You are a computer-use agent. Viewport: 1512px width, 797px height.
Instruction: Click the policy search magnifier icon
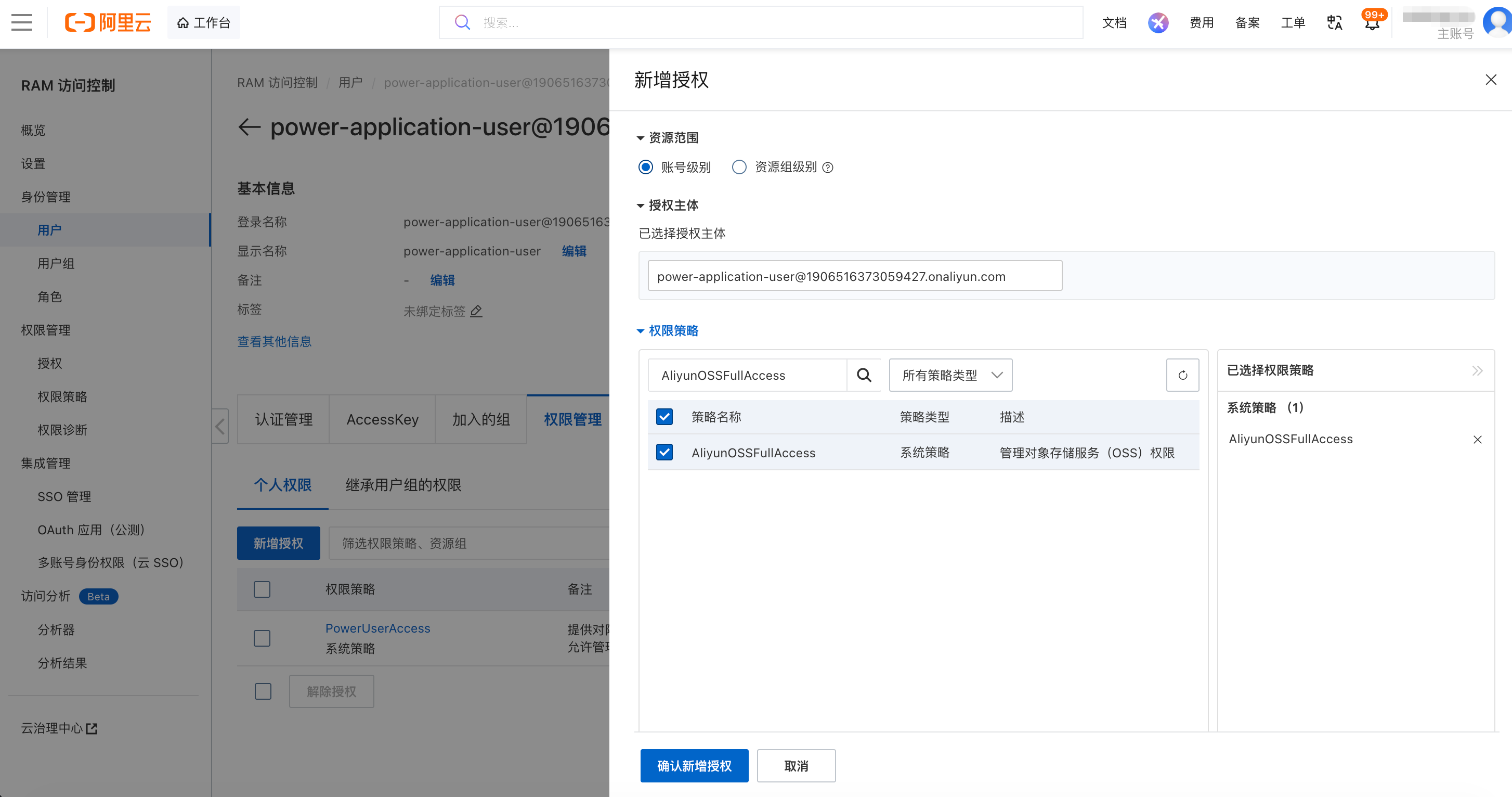click(864, 375)
